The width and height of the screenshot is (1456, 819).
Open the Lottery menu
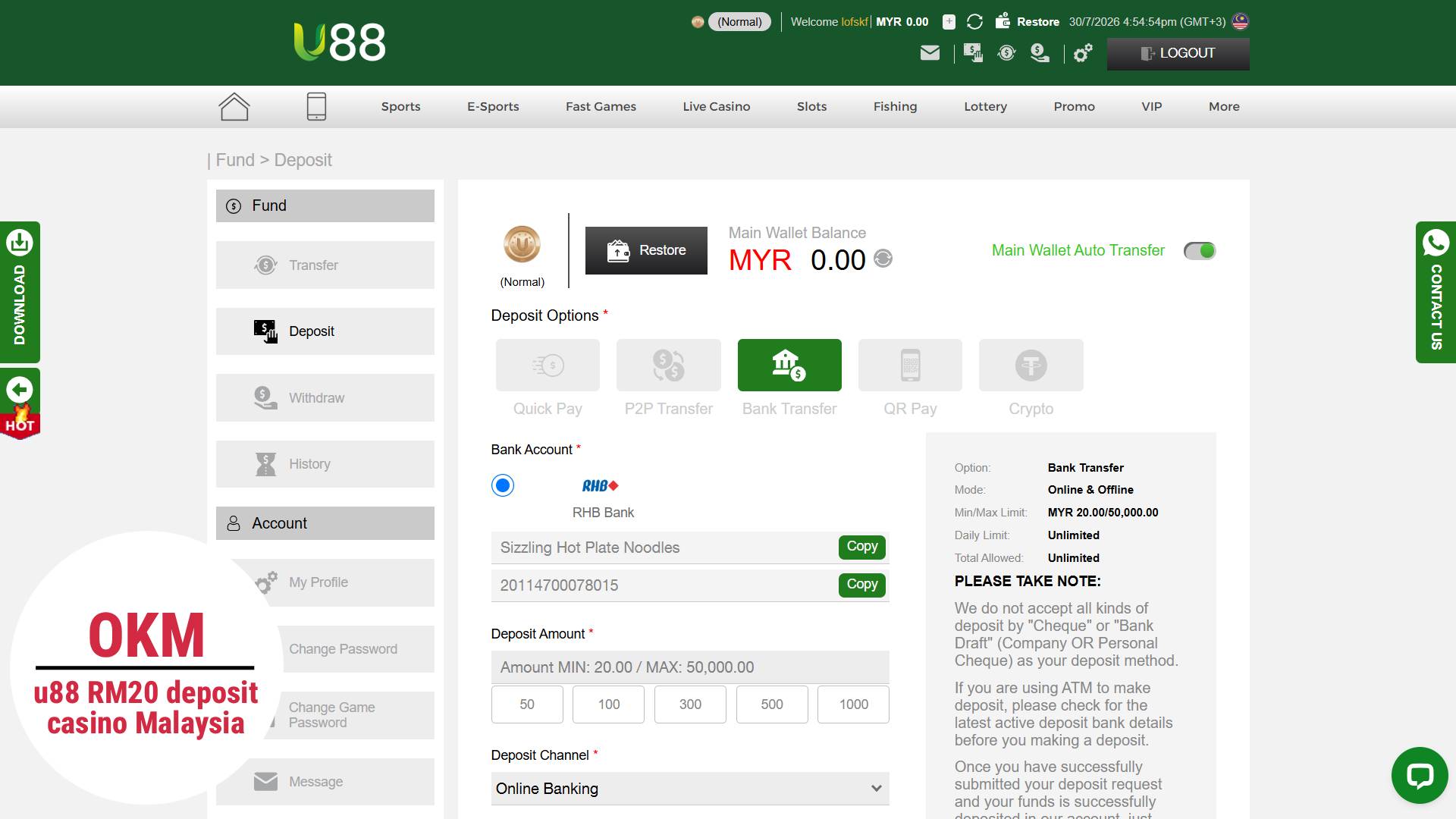point(985,107)
